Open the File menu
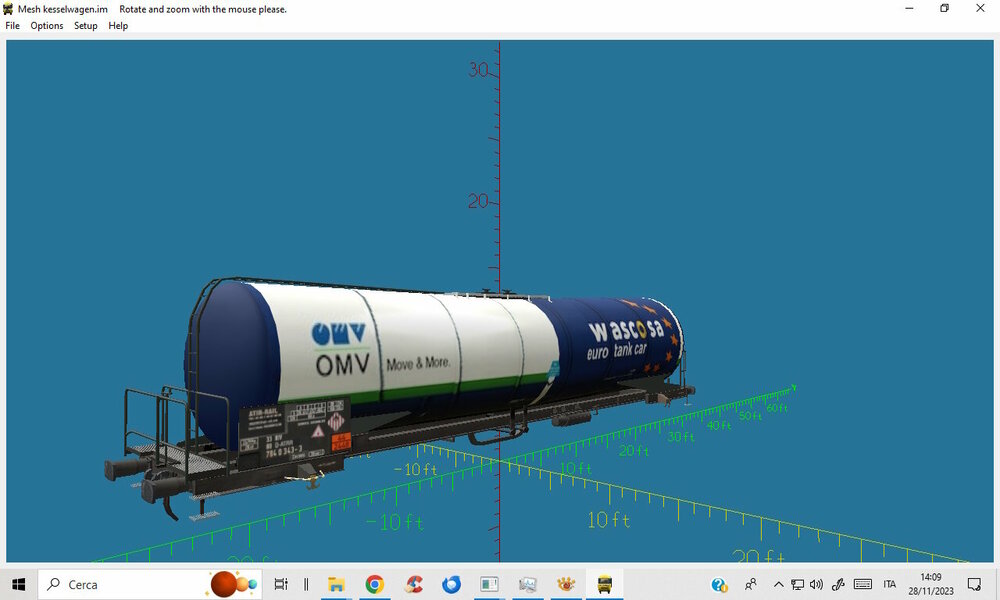The height and width of the screenshot is (600, 1000). (x=12, y=26)
